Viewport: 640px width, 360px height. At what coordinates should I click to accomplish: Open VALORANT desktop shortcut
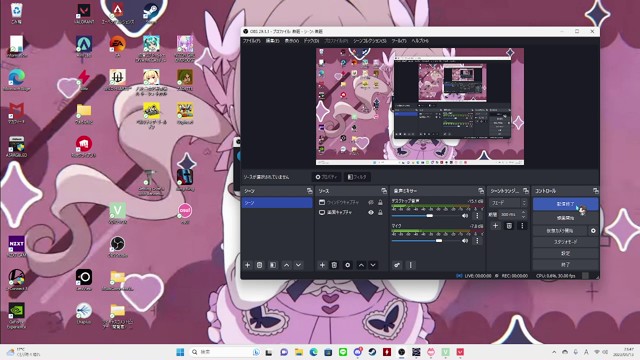click(84, 13)
